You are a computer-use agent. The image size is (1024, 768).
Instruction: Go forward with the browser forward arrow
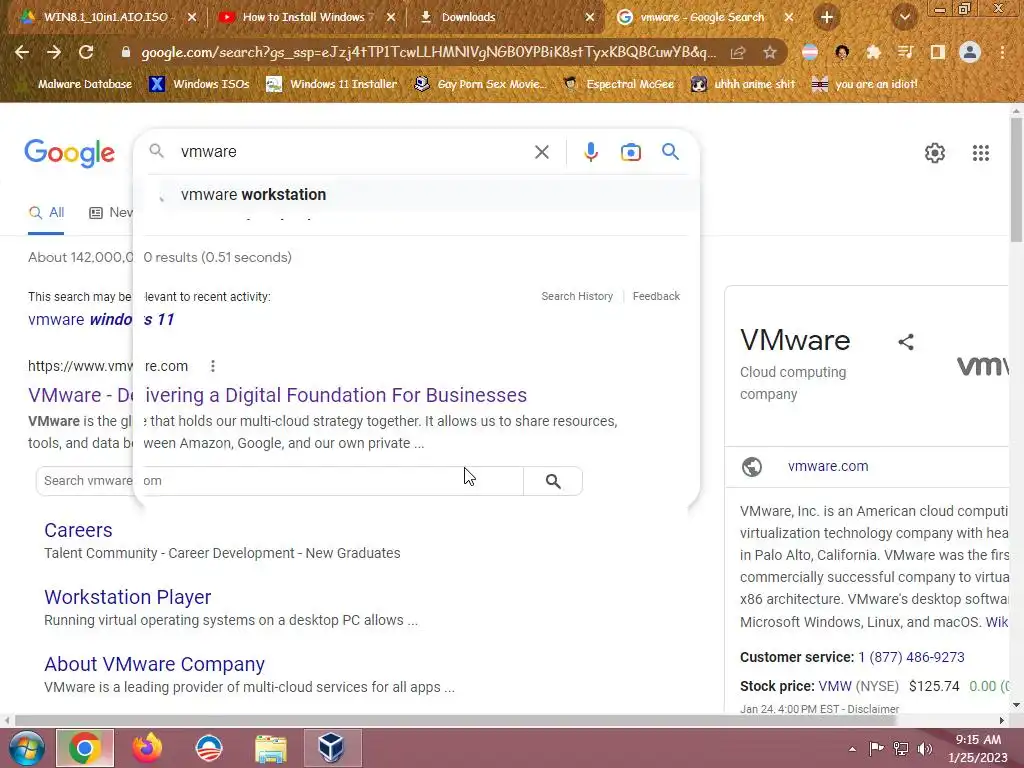(54, 52)
